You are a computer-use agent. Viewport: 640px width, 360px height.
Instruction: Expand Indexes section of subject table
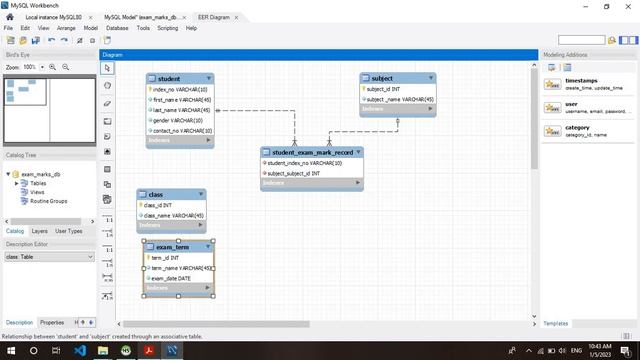[430, 109]
